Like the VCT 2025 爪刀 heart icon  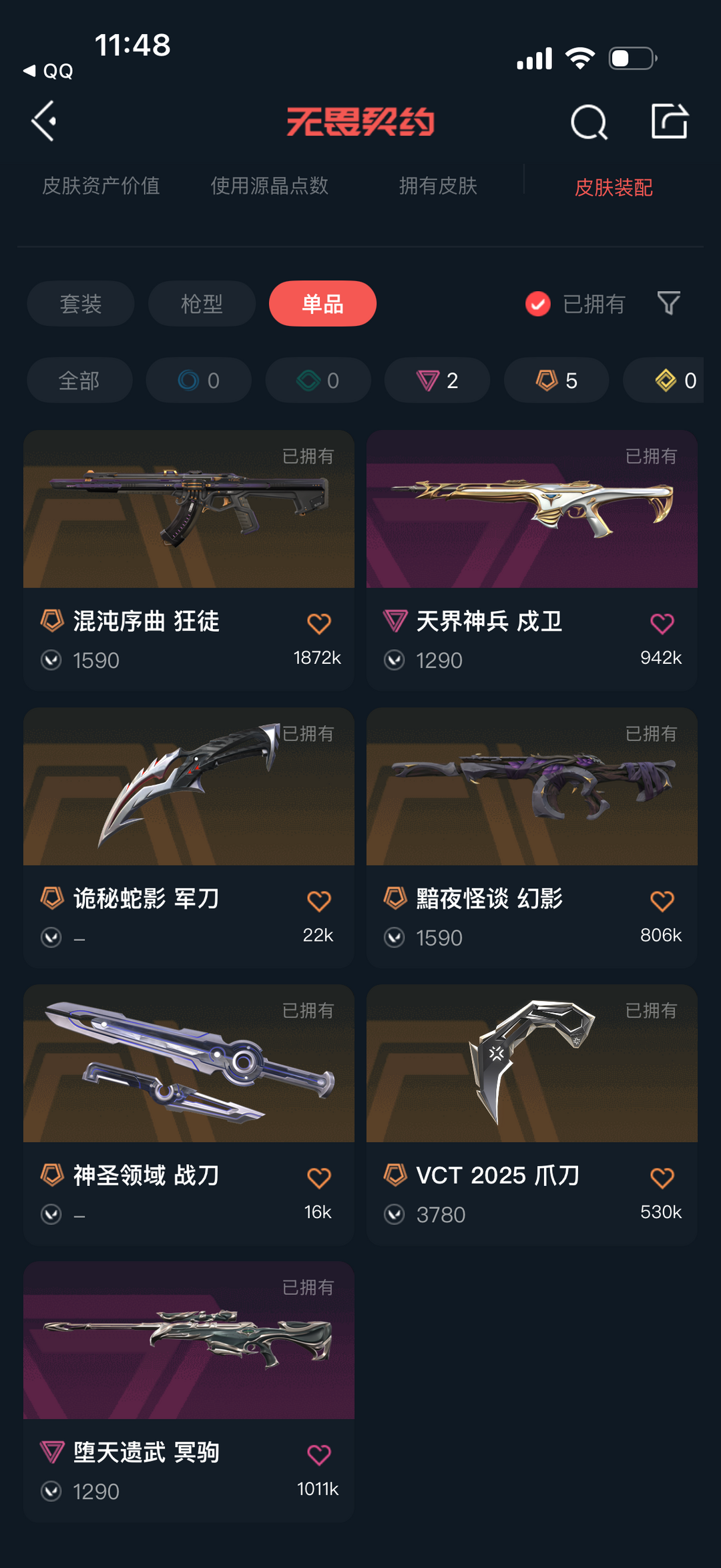[x=662, y=1177]
